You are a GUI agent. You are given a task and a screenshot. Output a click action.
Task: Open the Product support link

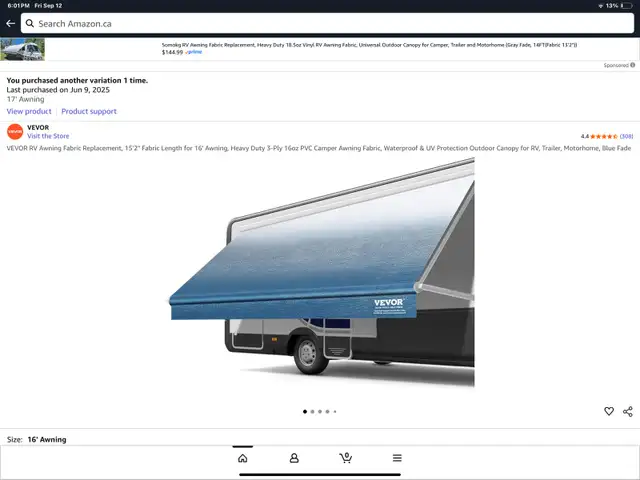[x=89, y=111]
